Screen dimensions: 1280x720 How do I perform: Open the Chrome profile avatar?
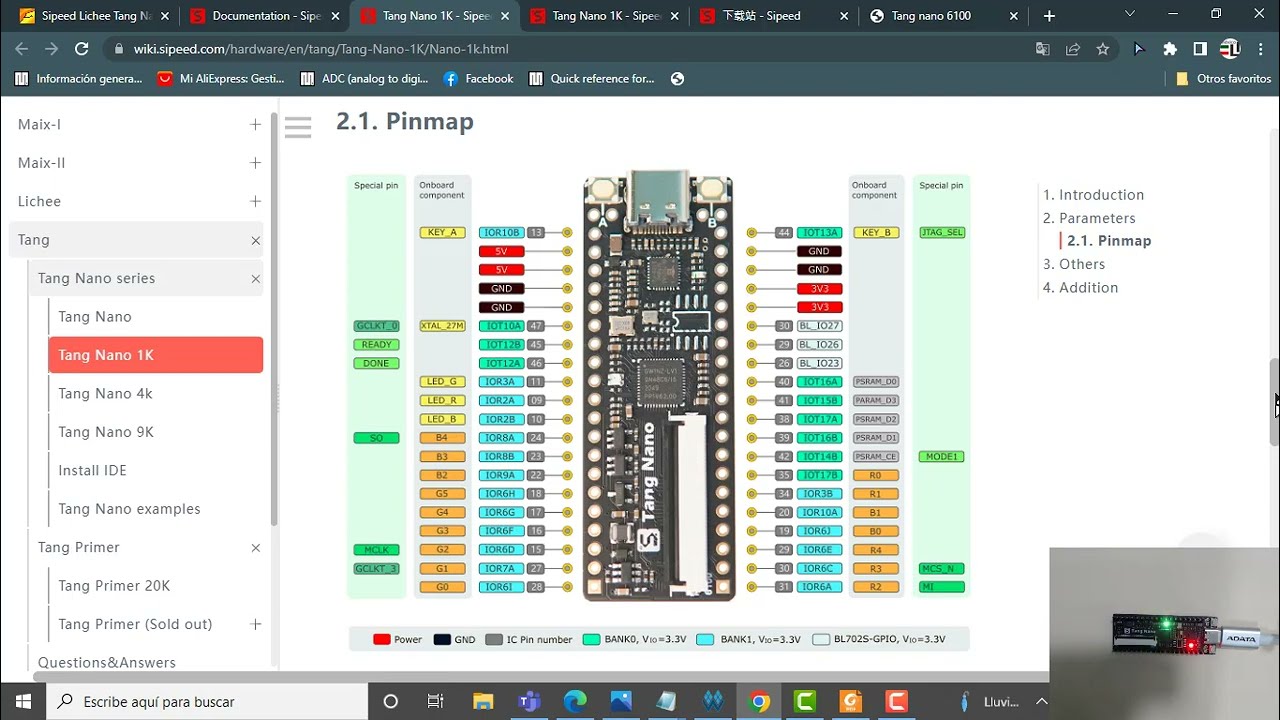pyautogui.click(x=1230, y=49)
